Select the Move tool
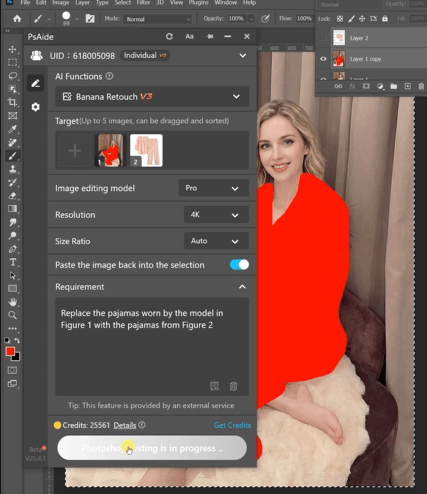The image size is (427, 494). [x=13, y=49]
